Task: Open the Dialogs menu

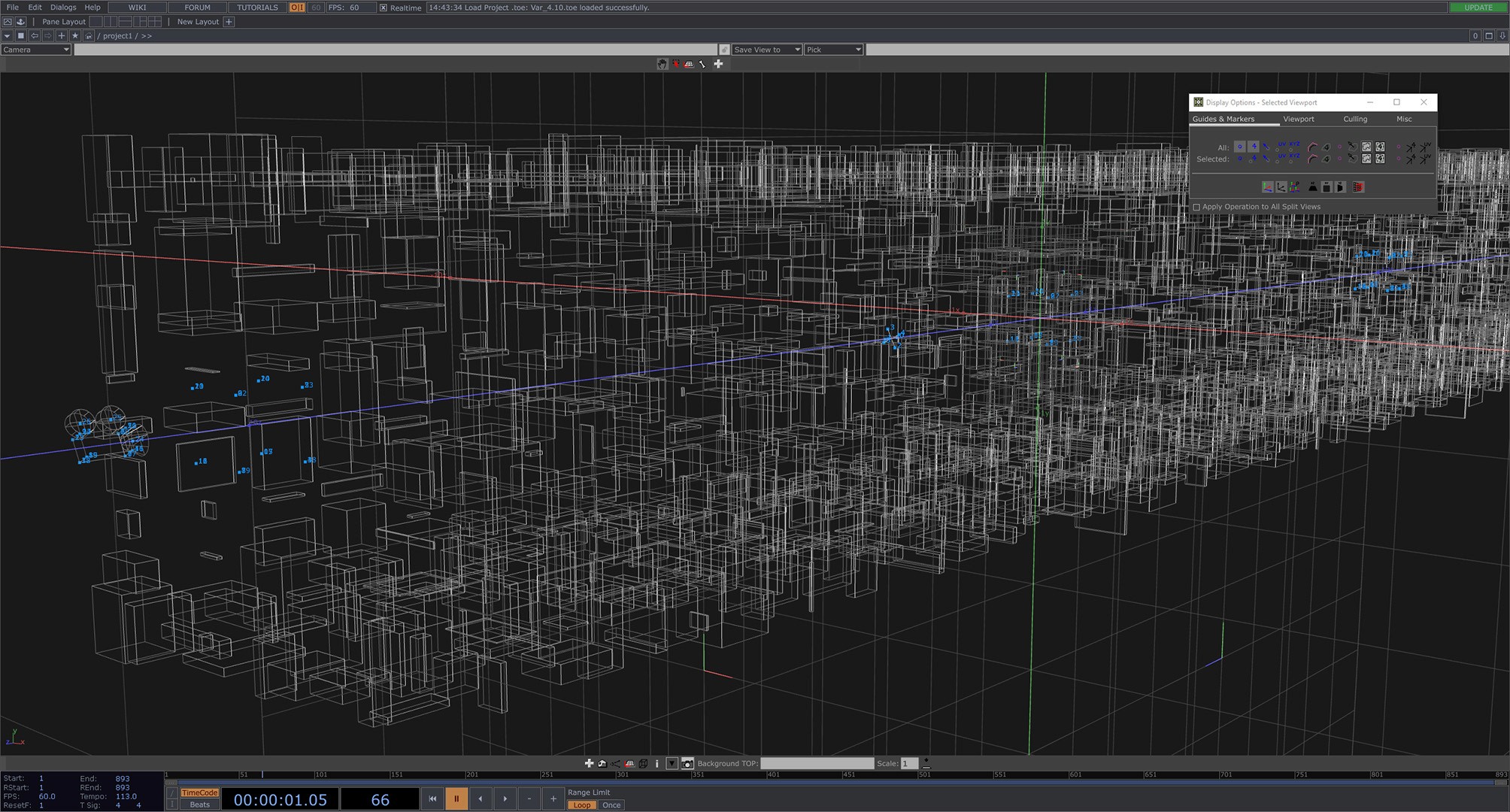Action: click(63, 8)
